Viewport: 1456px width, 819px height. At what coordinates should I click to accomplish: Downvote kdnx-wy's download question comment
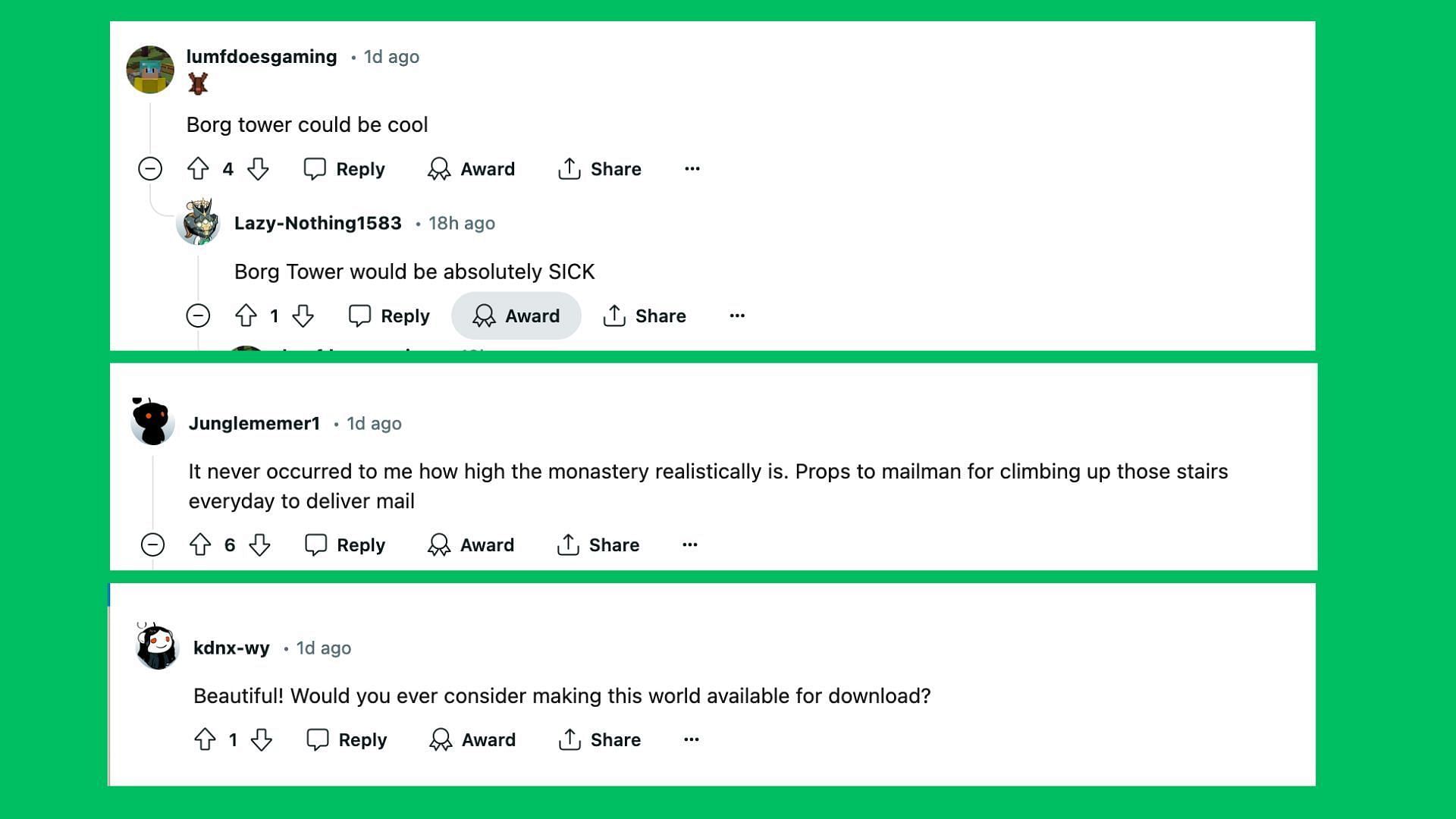tap(262, 739)
